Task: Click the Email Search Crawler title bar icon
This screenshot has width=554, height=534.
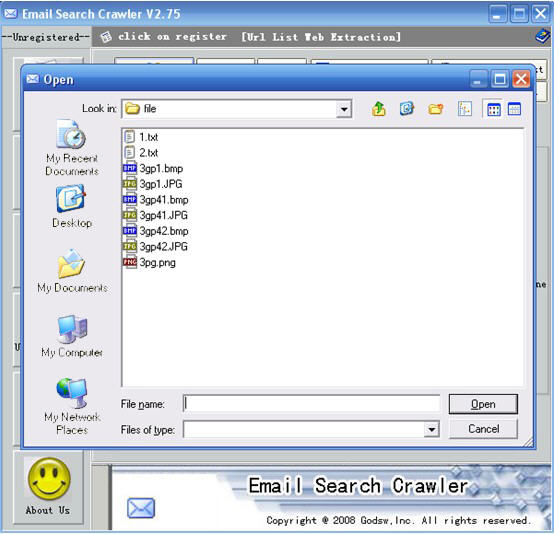Action: pos(10,14)
